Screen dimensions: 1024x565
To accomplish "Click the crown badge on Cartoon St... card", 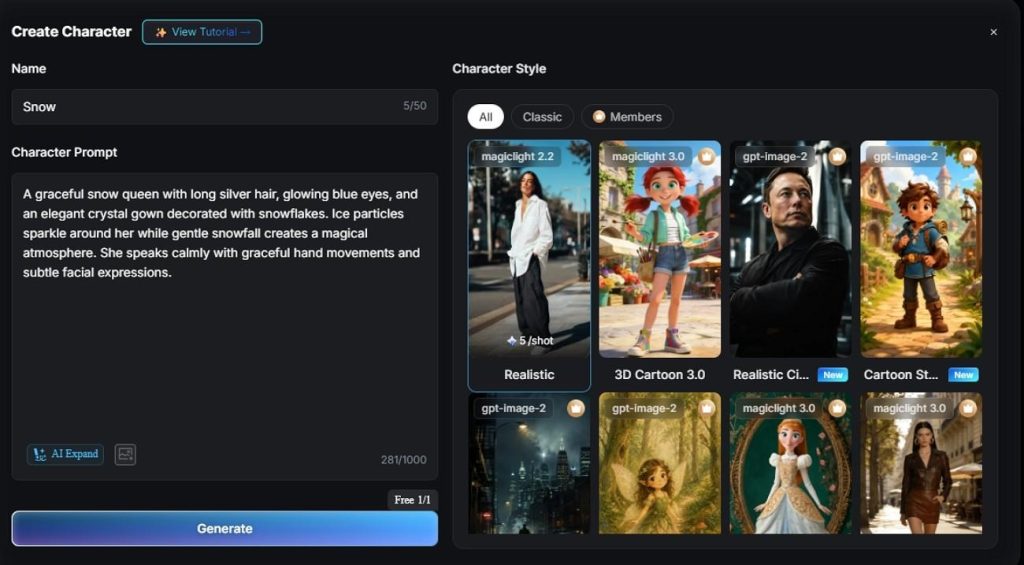I will point(967,157).
